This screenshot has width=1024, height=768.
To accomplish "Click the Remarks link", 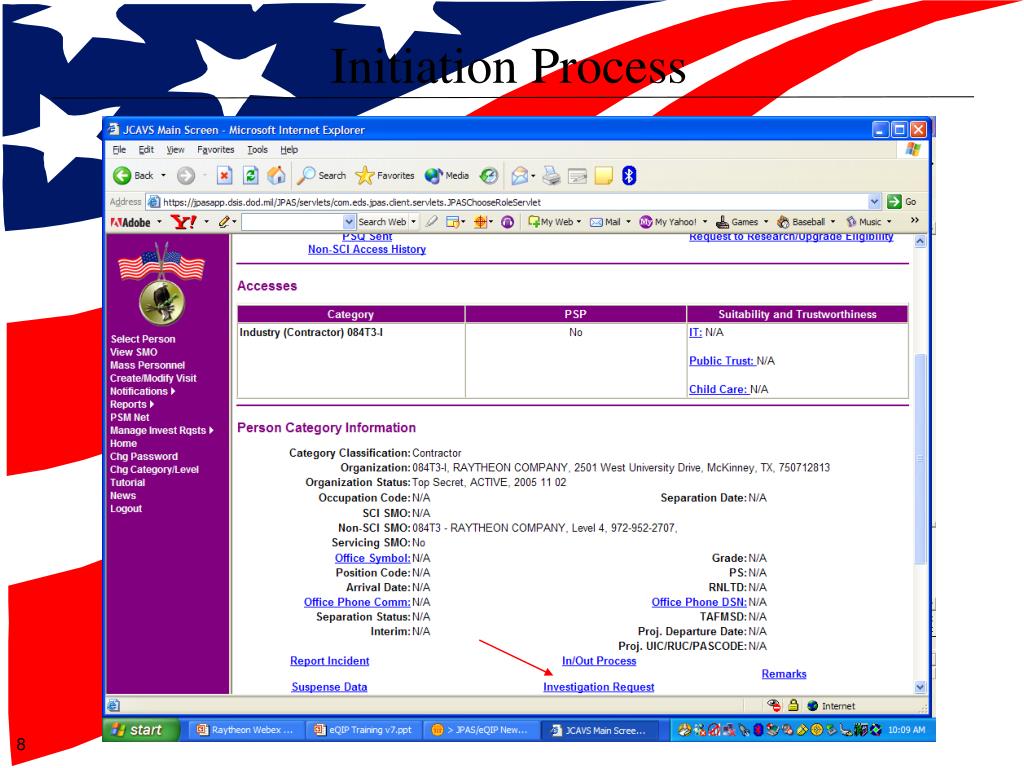I will coord(784,674).
